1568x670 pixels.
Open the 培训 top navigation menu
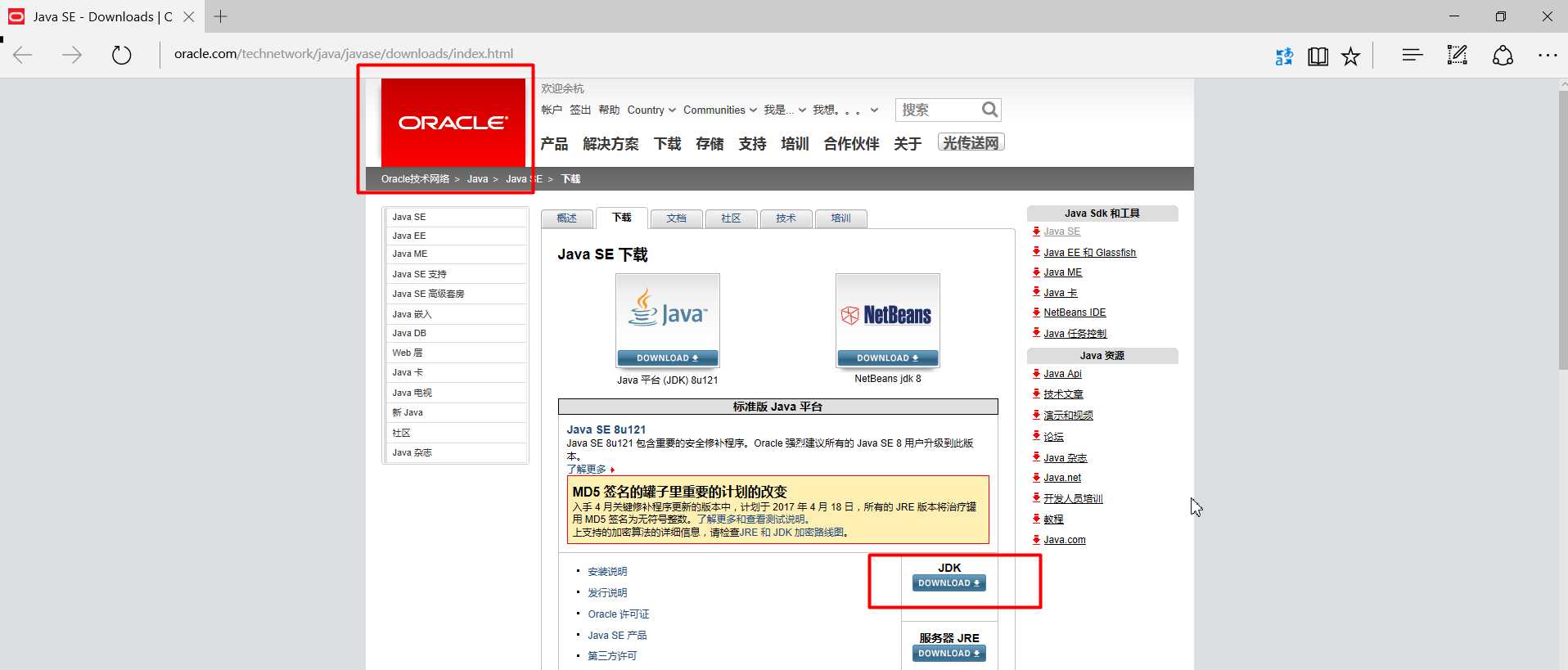pyautogui.click(x=795, y=144)
